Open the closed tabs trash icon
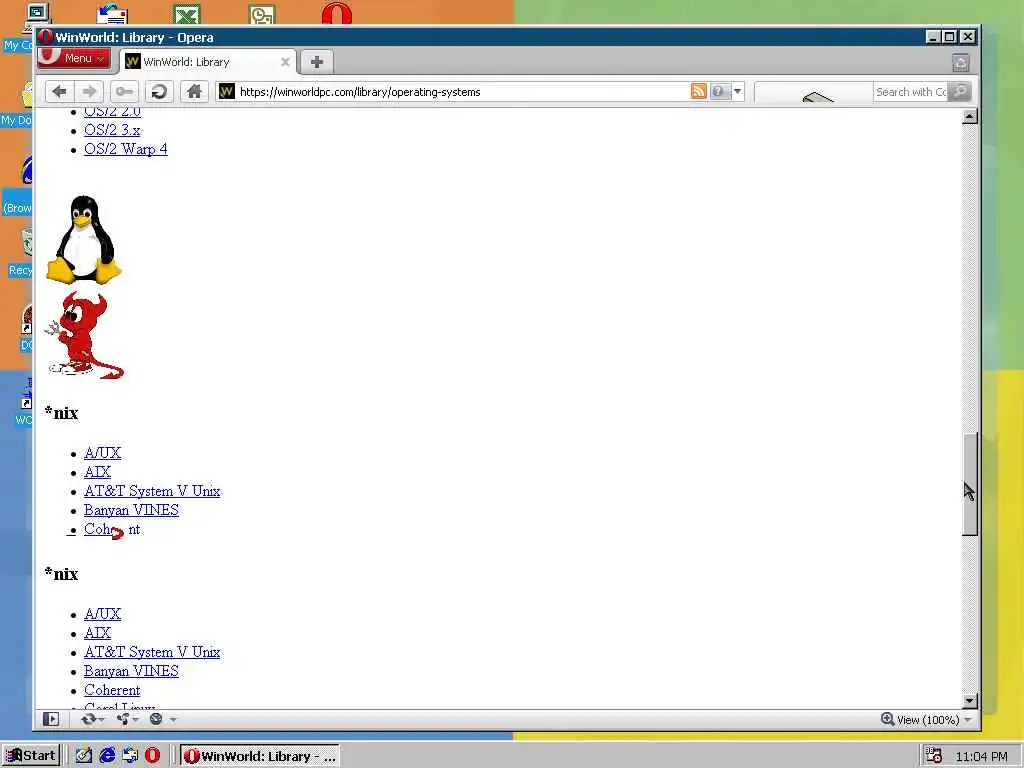 960,63
